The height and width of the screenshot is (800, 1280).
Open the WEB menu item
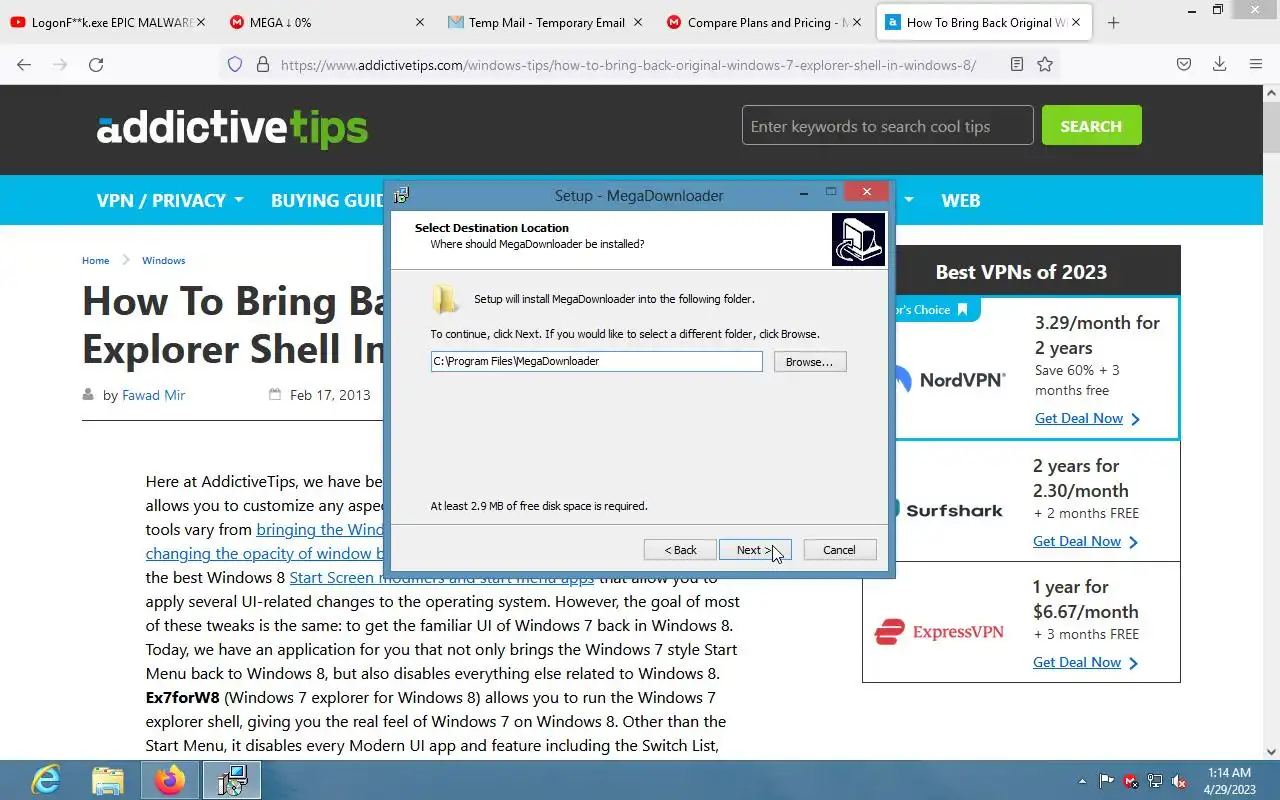[x=960, y=200]
